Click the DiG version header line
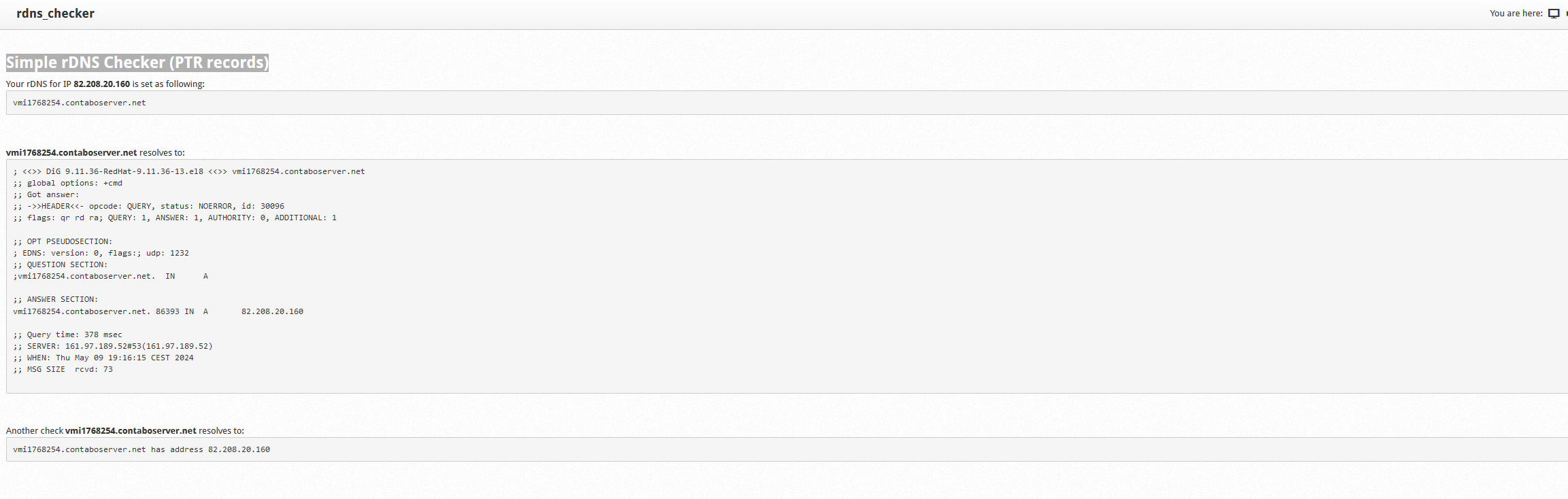Viewport: 1568px width, 499px height. (188, 172)
